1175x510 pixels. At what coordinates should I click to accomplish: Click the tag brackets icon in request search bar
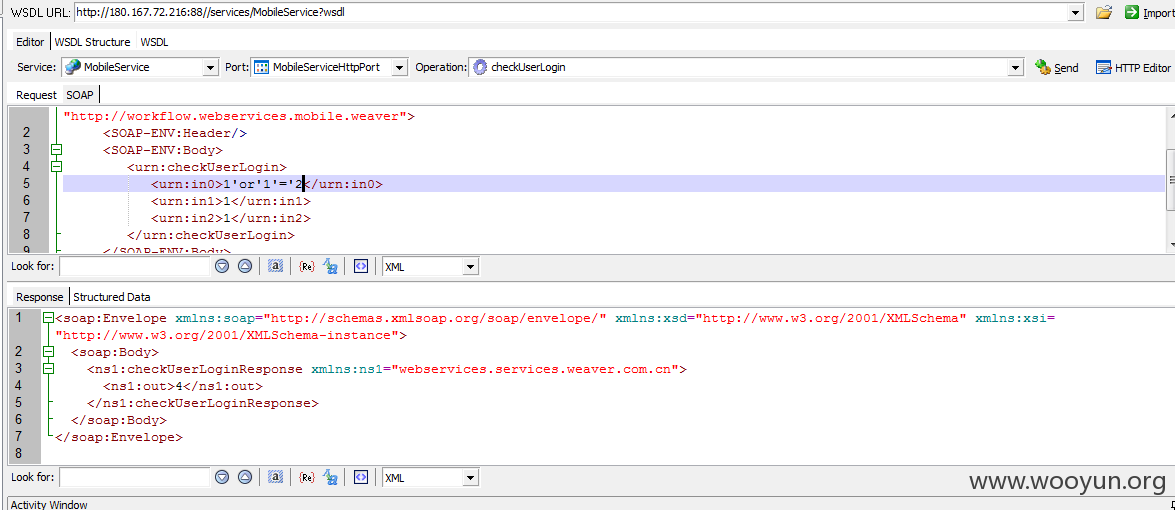coord(361,266)
